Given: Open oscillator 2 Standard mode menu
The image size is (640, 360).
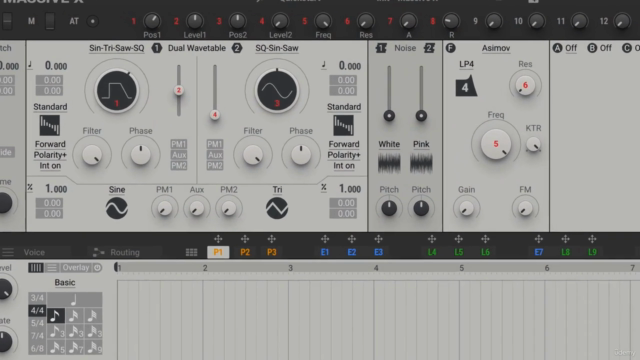Looking at the screenshot, I should [344, 107].
